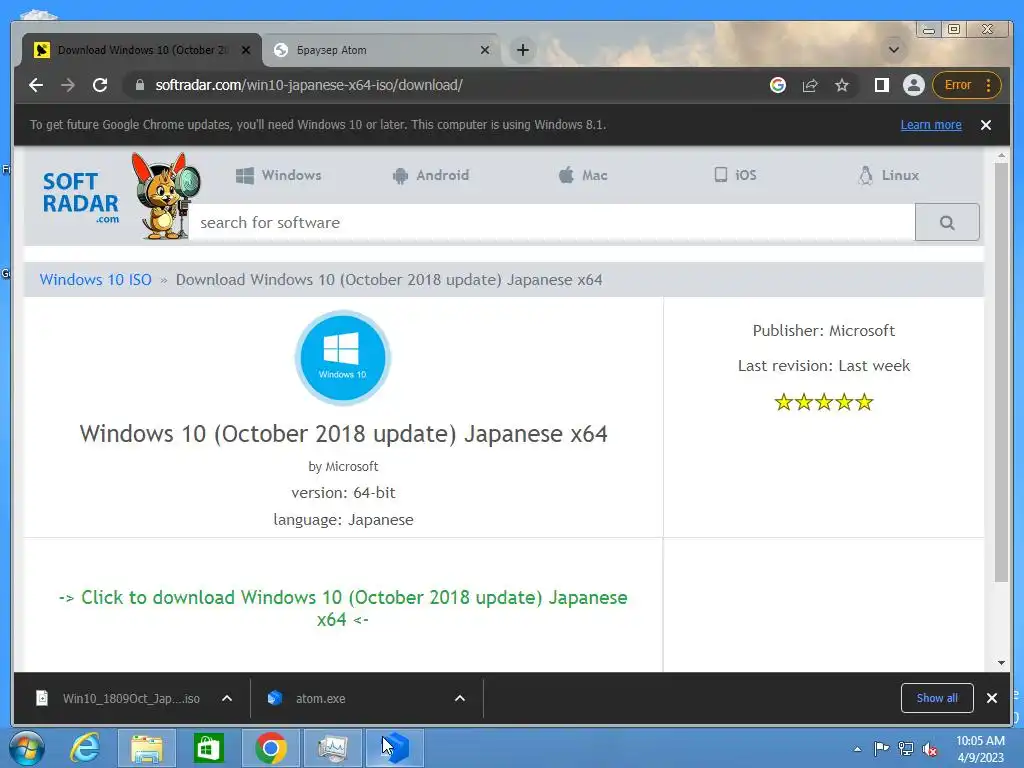Click the muted volume tray icon
Screen dimensions: 1024x768
[x=930, y=749]
